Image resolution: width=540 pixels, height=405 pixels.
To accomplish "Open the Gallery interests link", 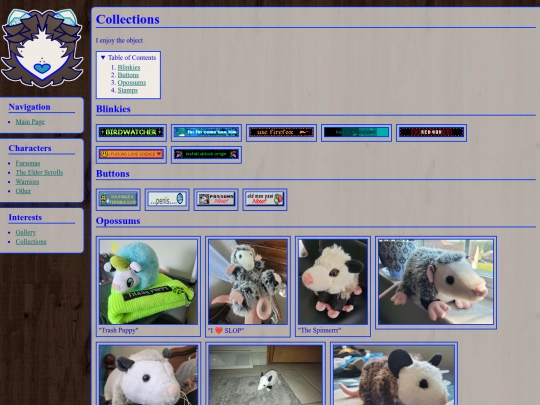I will [26, 232].
